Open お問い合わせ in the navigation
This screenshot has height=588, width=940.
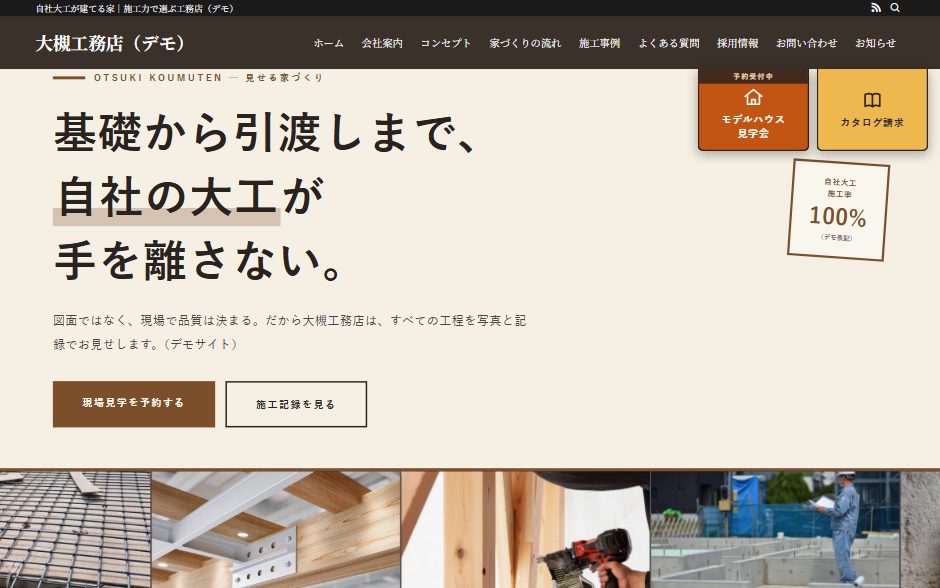(x=806, y=43)
